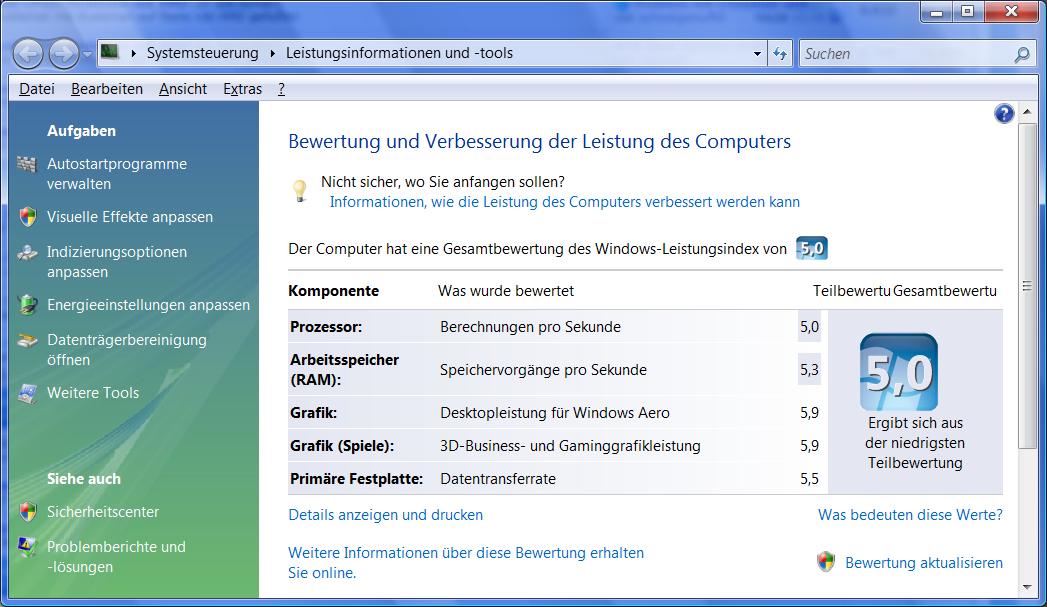Viewport: 1047px width, 607px height.
Task: Open Datenträgerbereinigung öffnen
Action: tap(127, 349)
